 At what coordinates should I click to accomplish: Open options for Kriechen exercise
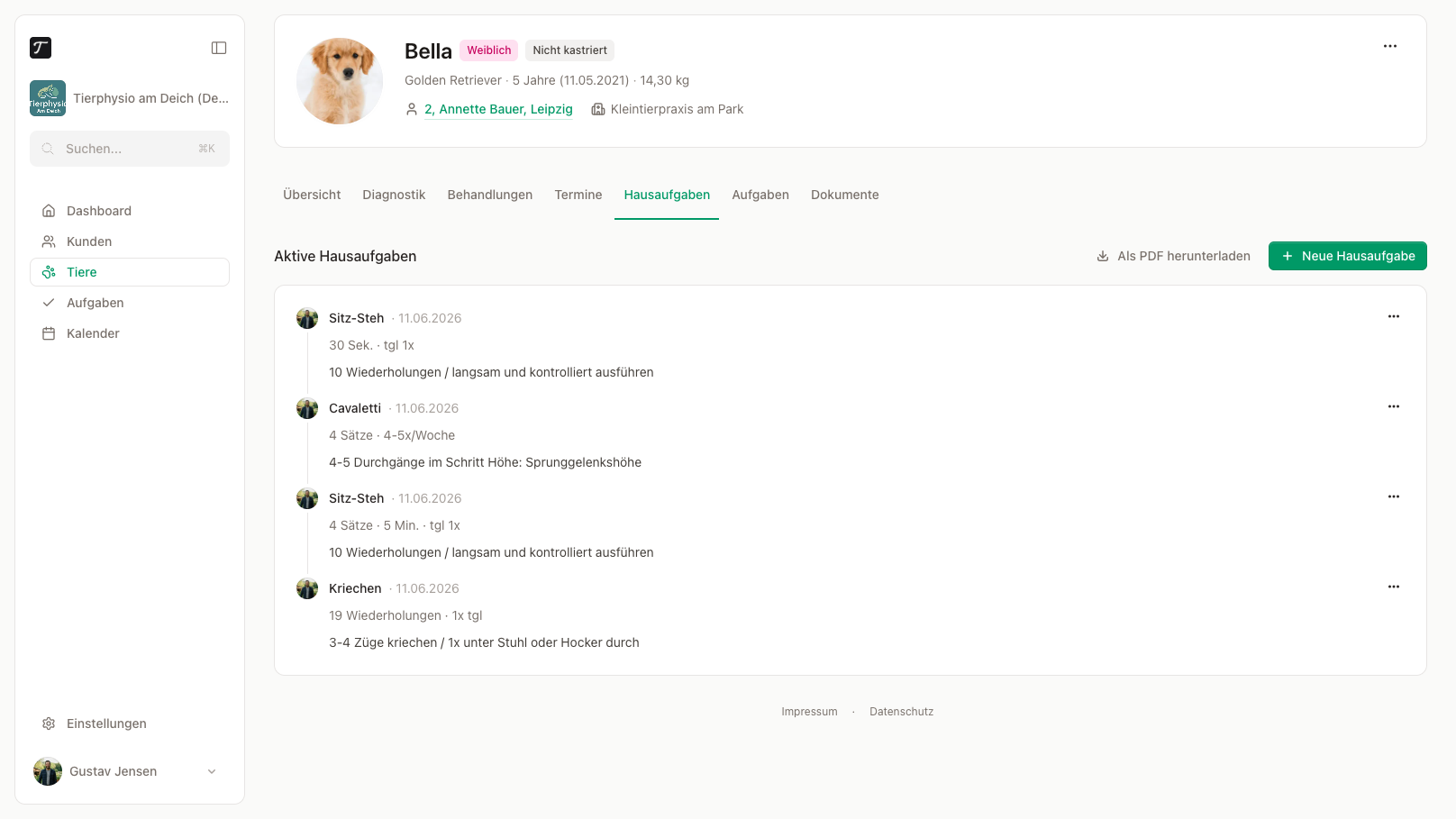[x=1394, y=587]
